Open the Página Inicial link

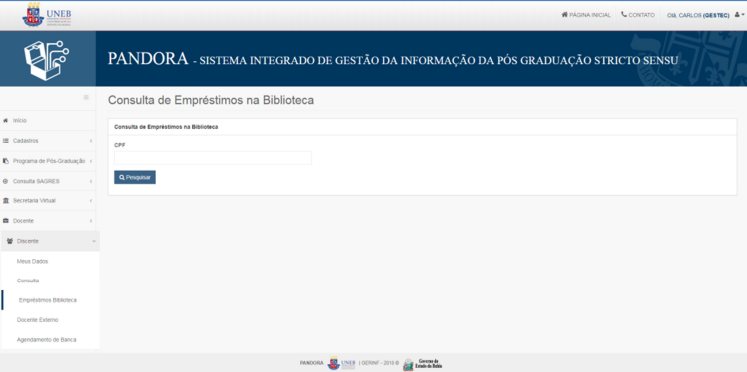(585, 15)
